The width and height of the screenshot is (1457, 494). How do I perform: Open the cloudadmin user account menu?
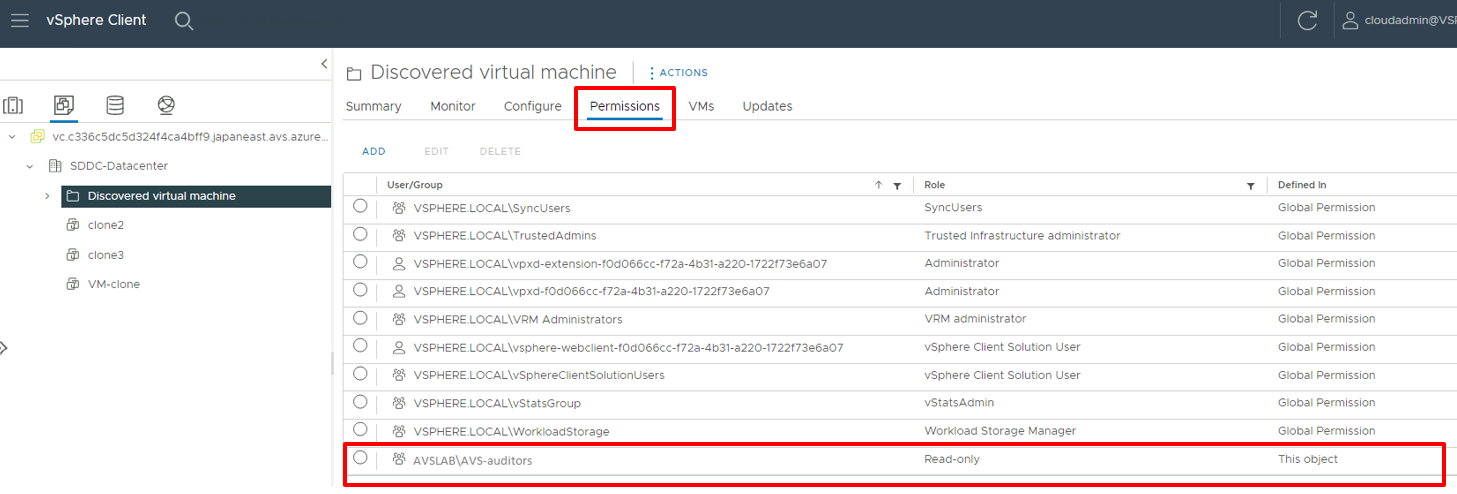point(1399,20)
